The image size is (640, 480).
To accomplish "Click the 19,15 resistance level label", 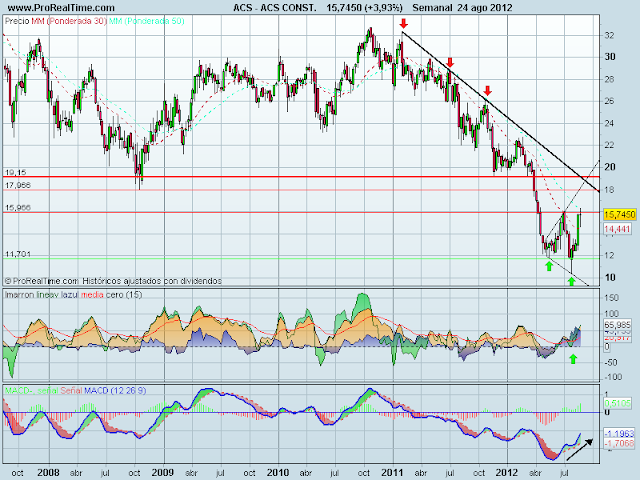I will coord(16,172).
